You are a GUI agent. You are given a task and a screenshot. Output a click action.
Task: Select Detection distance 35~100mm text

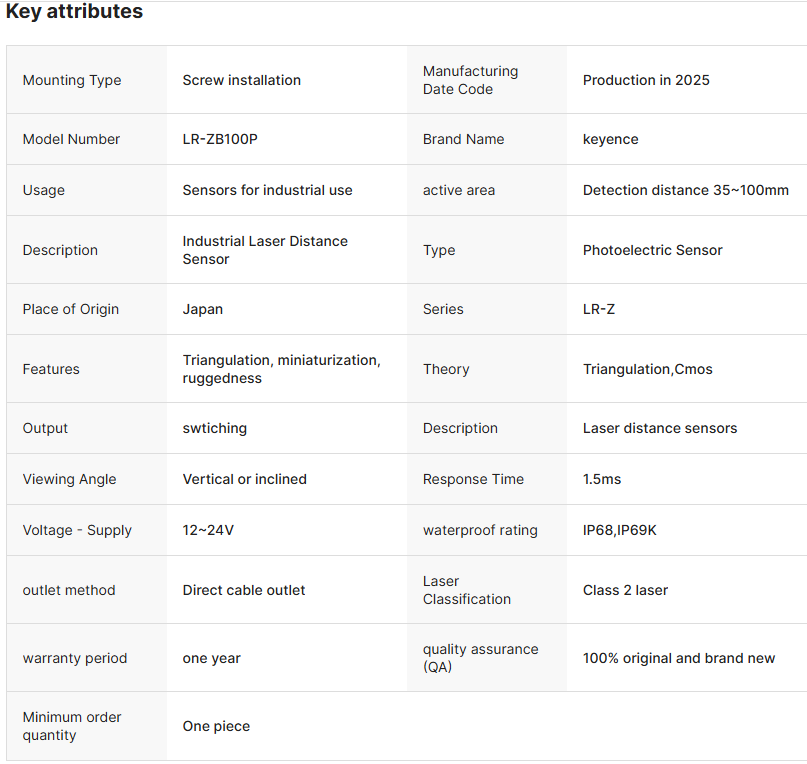pos(685,190)
